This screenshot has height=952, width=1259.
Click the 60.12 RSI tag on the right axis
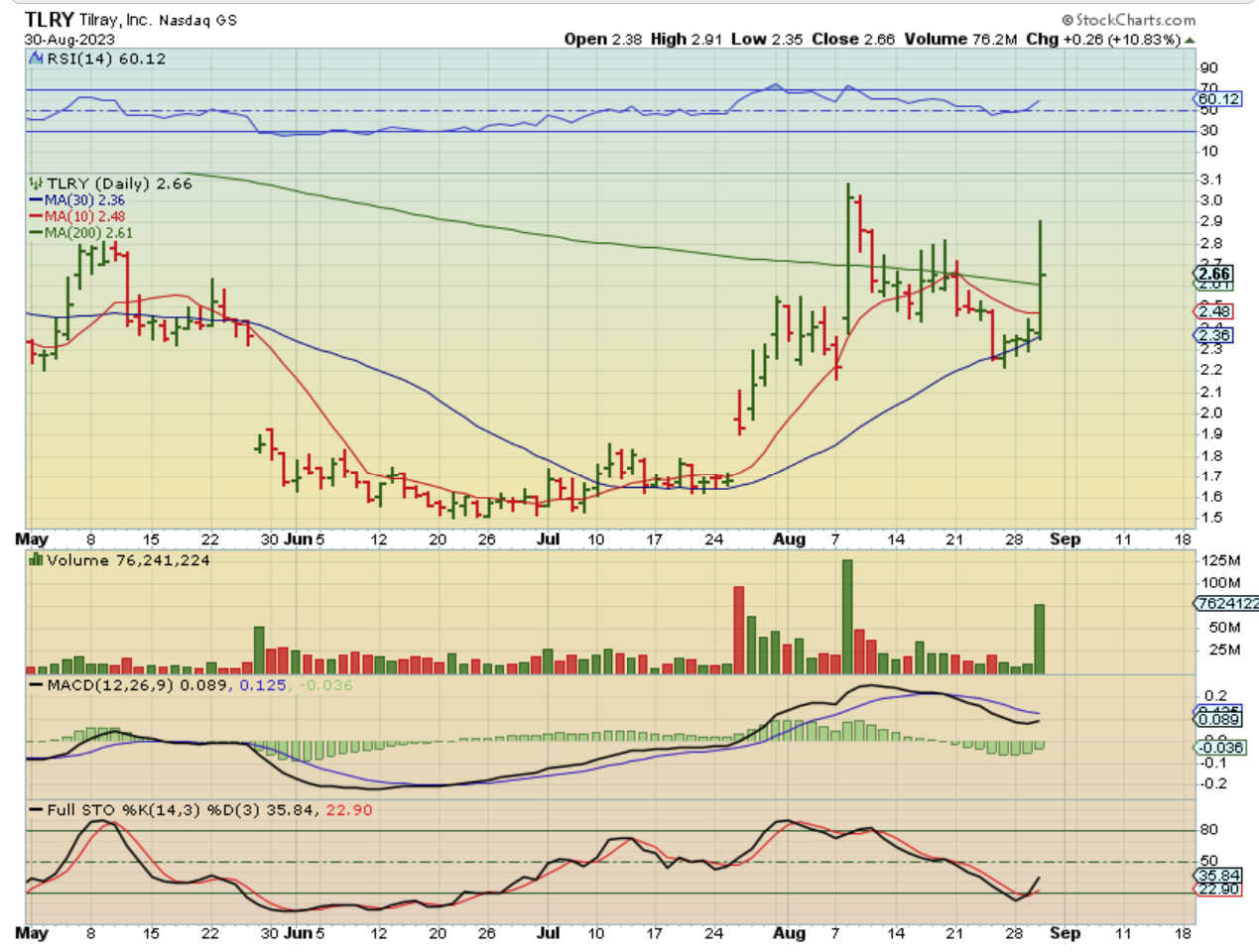point(1219,99)
